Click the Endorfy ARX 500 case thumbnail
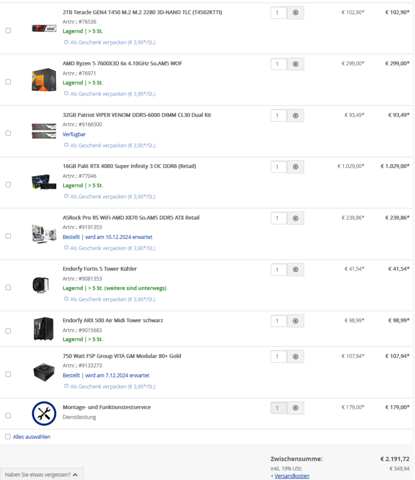The image size is (415, 480). (44, 329)
